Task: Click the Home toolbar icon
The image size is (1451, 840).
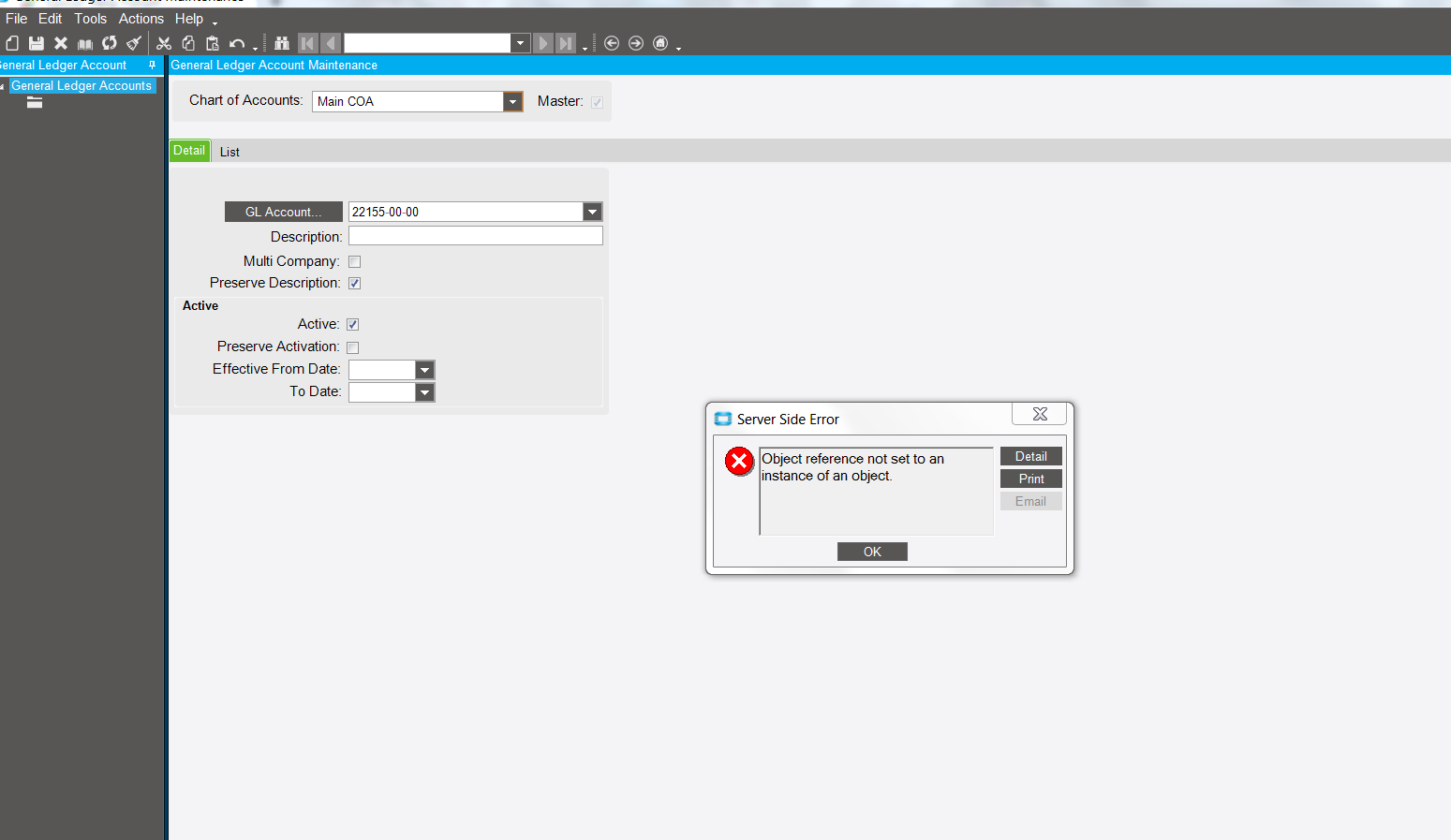Action: 660,43
